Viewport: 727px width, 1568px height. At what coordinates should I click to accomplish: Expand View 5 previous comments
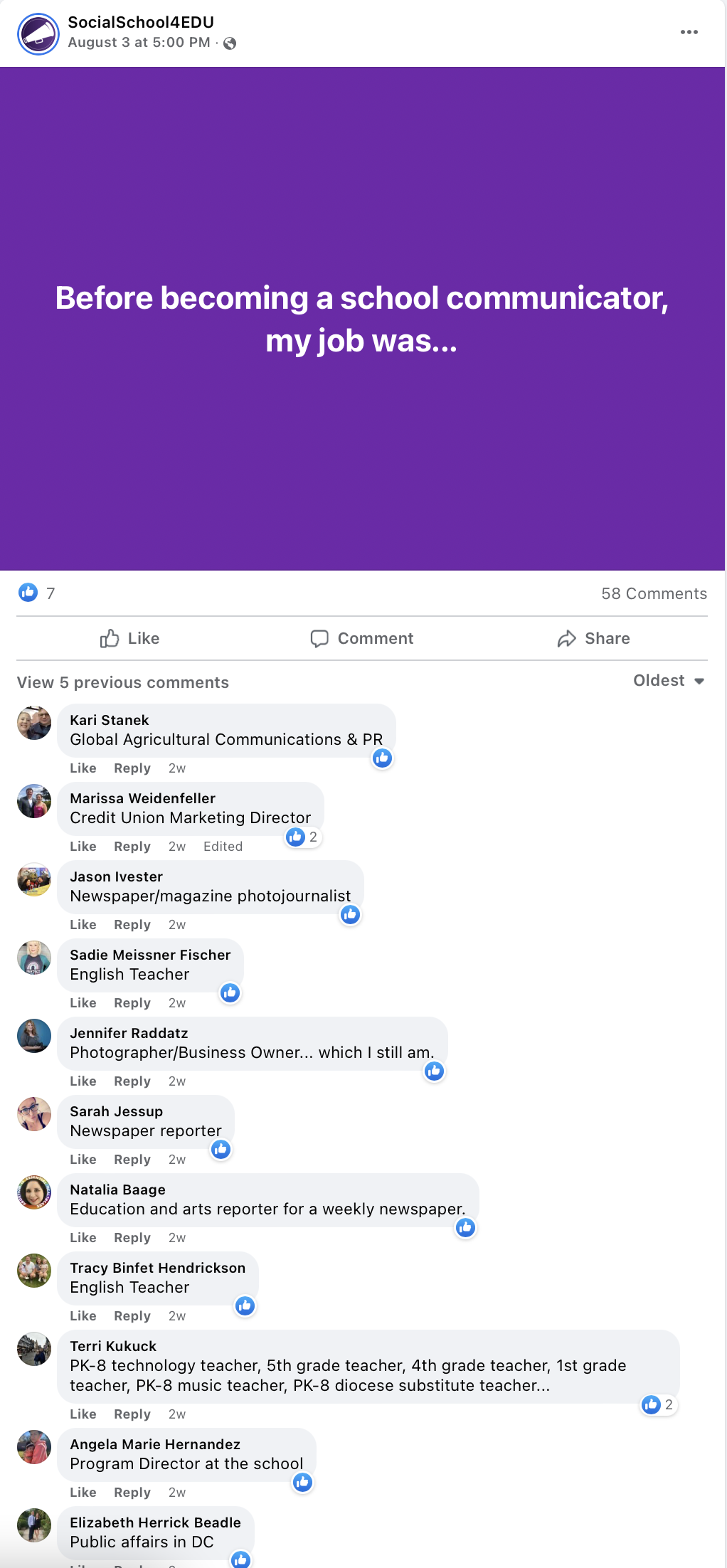(123, 682)
